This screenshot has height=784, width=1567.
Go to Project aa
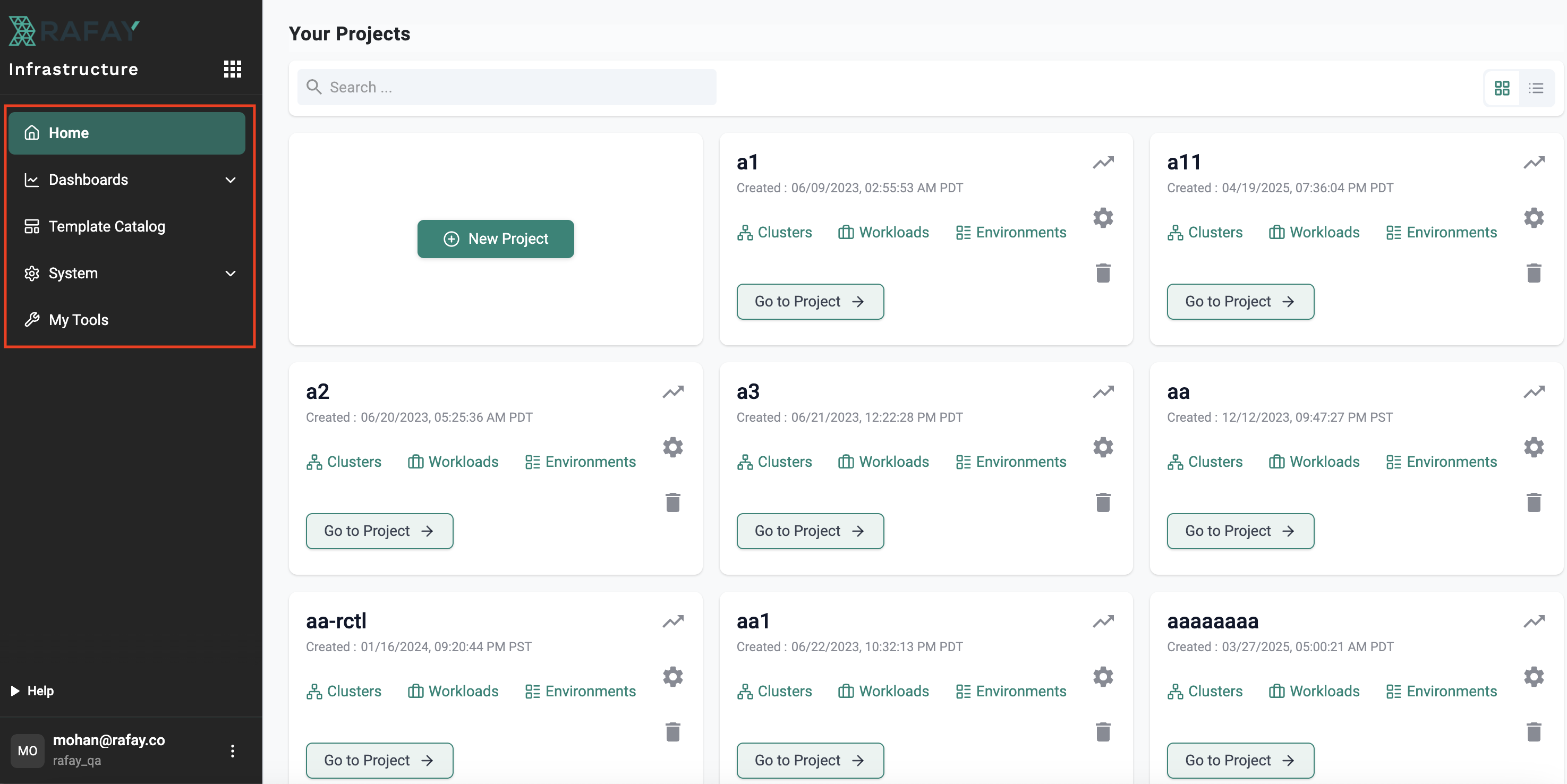pos(1240,531)
